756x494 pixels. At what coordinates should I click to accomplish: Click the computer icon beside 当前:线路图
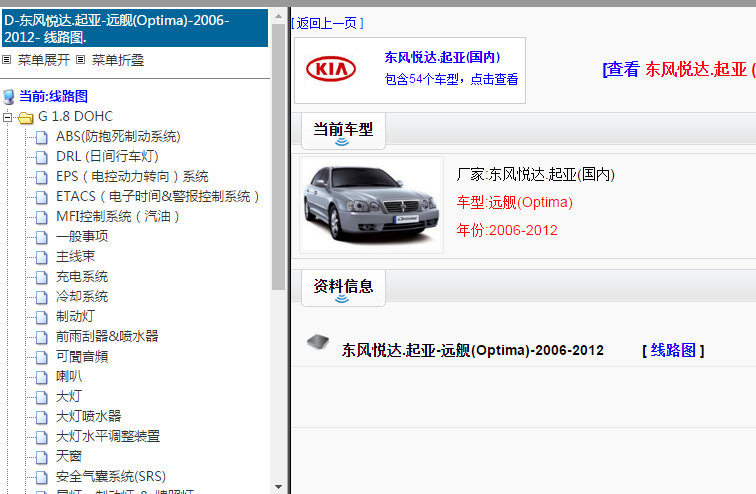(x=9, y=96)
